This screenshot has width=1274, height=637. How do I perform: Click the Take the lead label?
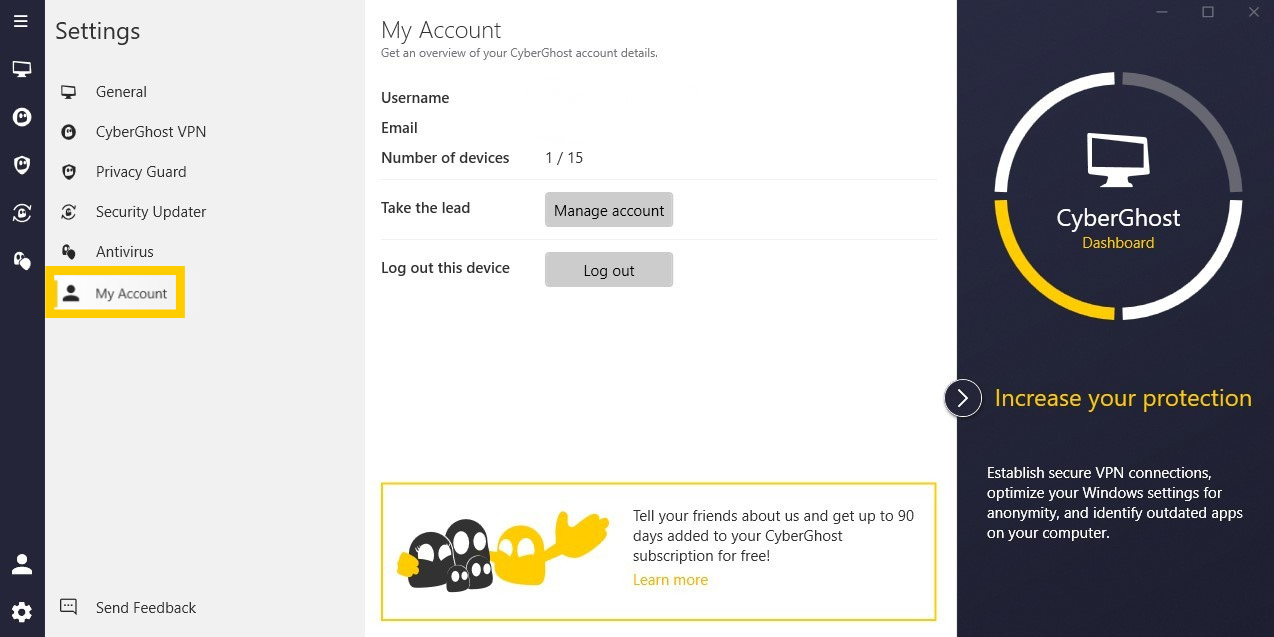tap(425, 208)
